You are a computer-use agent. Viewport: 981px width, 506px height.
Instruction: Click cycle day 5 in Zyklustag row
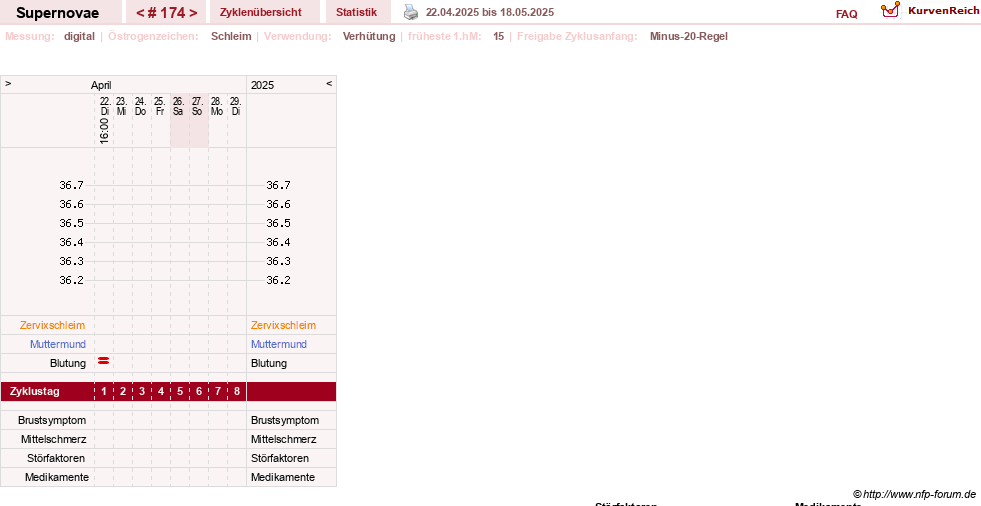pyautogui.click(x=180, y=392)
